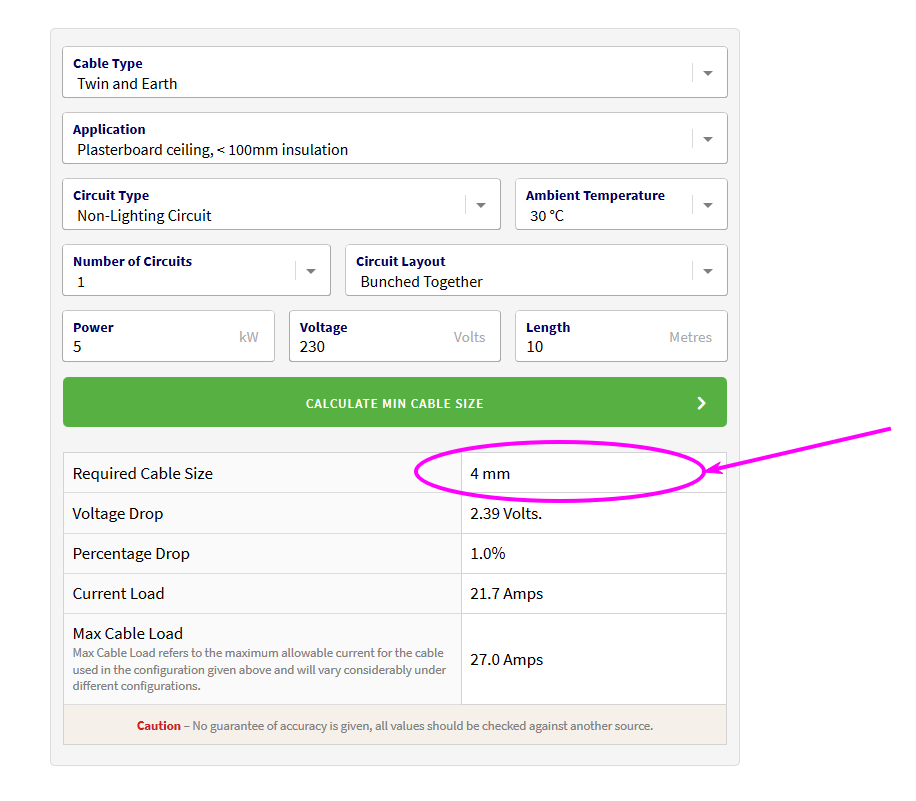916x801 pixels.
Task: Click the 4 mm cable size result
Action: [490, 474]
